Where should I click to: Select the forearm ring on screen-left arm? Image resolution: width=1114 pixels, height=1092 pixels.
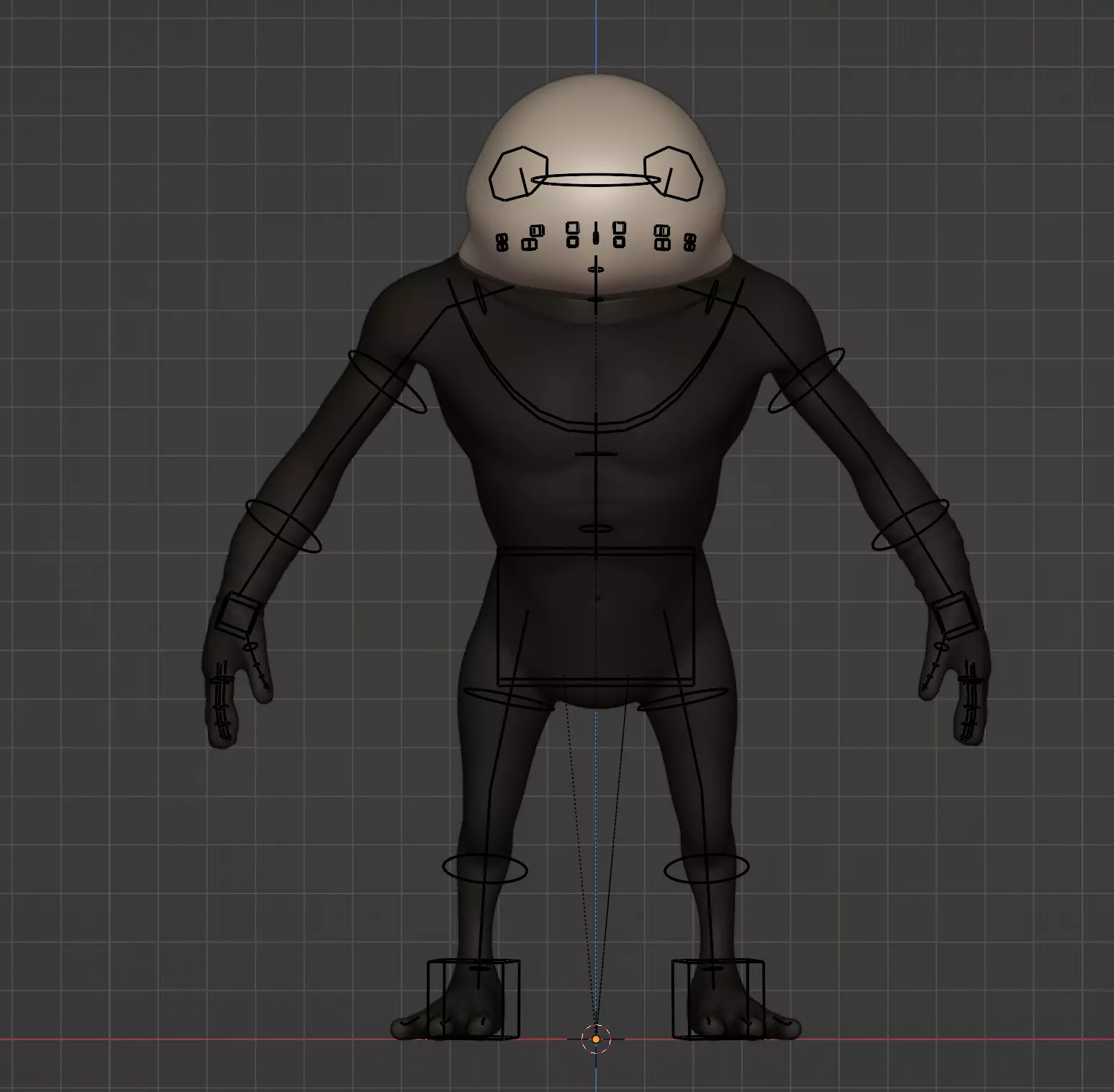[x=283, y=527]
